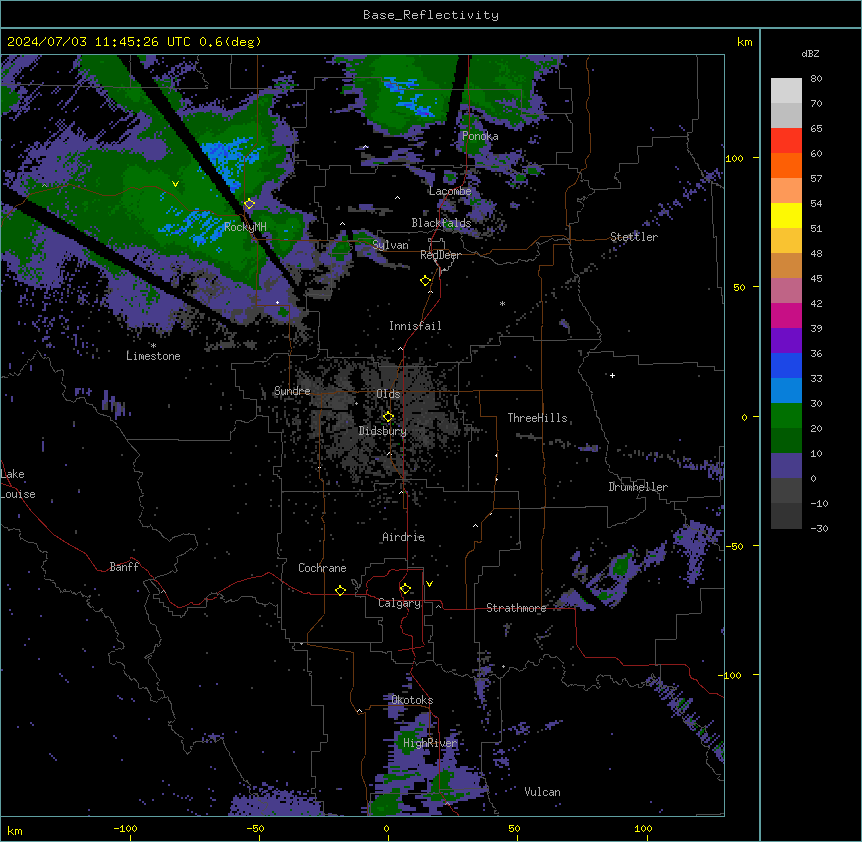Click the Stettler label
Screen dimensions: 862x842
tap(634, 237)
